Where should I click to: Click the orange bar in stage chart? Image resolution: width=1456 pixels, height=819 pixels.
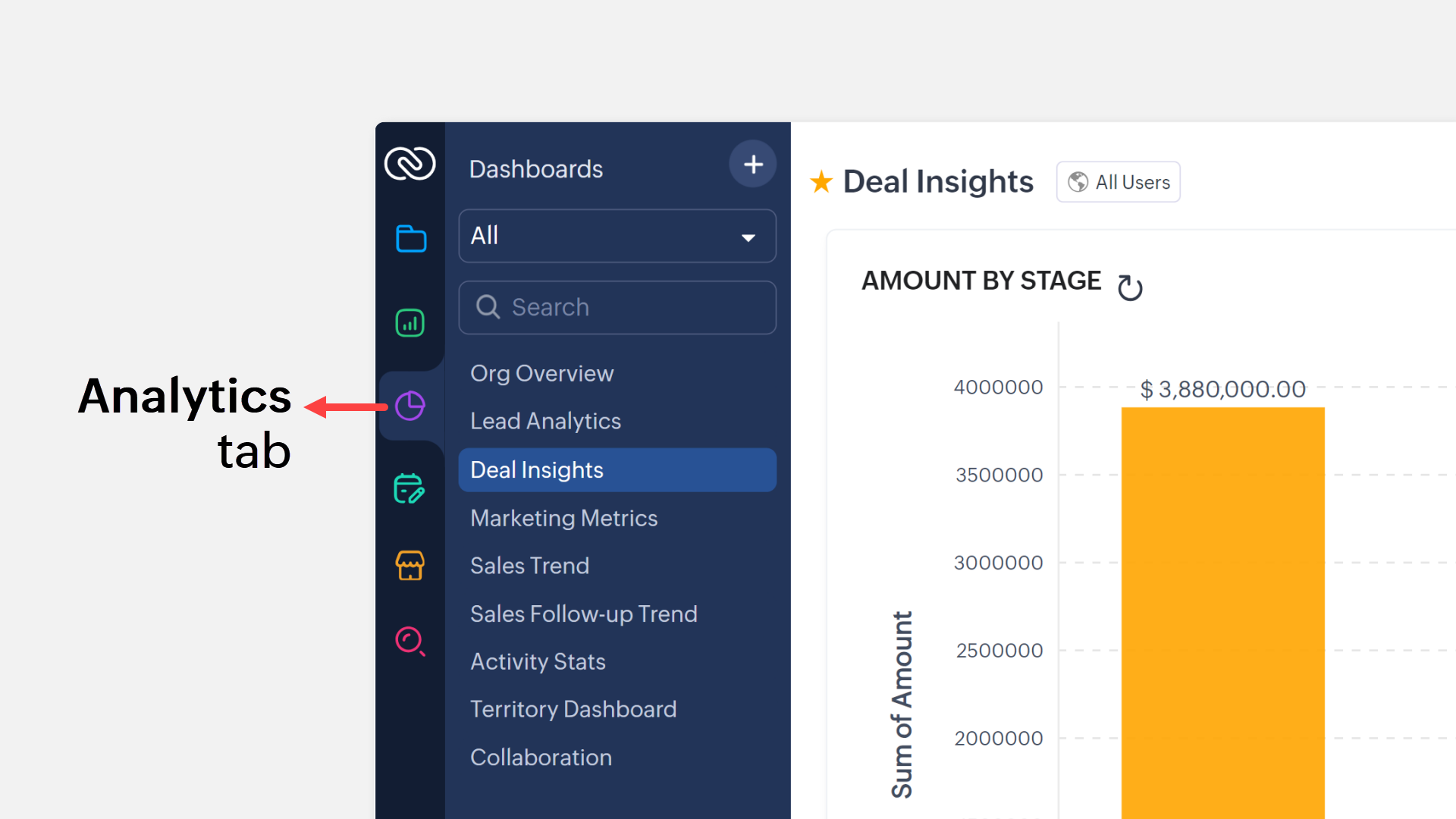1222,607
